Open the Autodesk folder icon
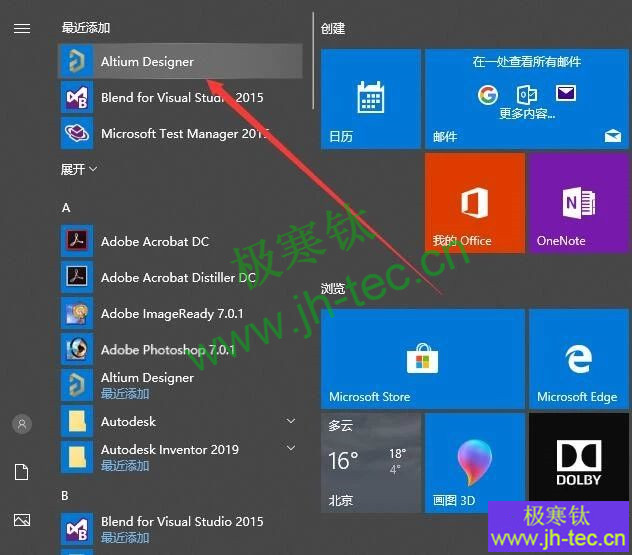This screenshot has height=555, width=632. [x=77, y=421]
